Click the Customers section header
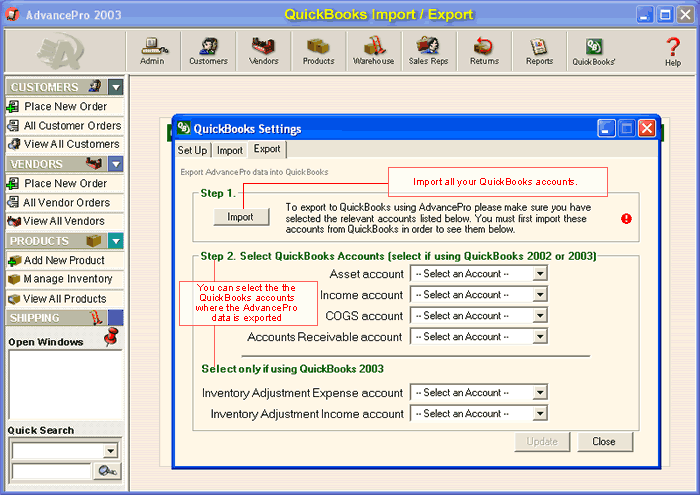The image size is (700, 495). coord(56,87)
